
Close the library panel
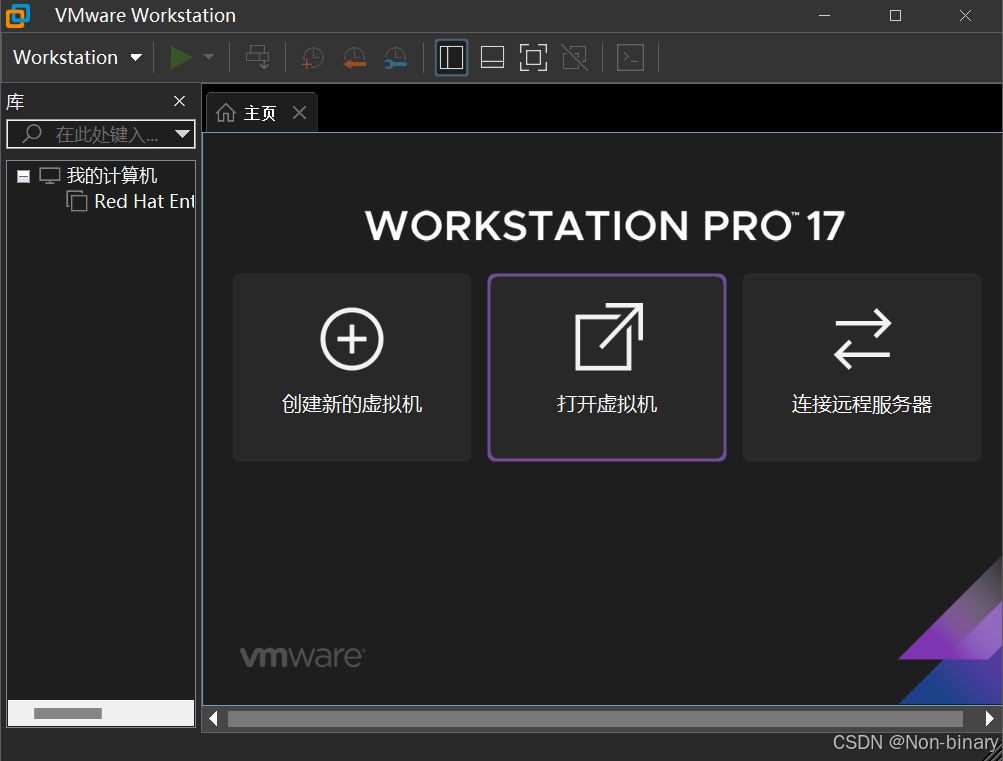[x=180, y=101]
